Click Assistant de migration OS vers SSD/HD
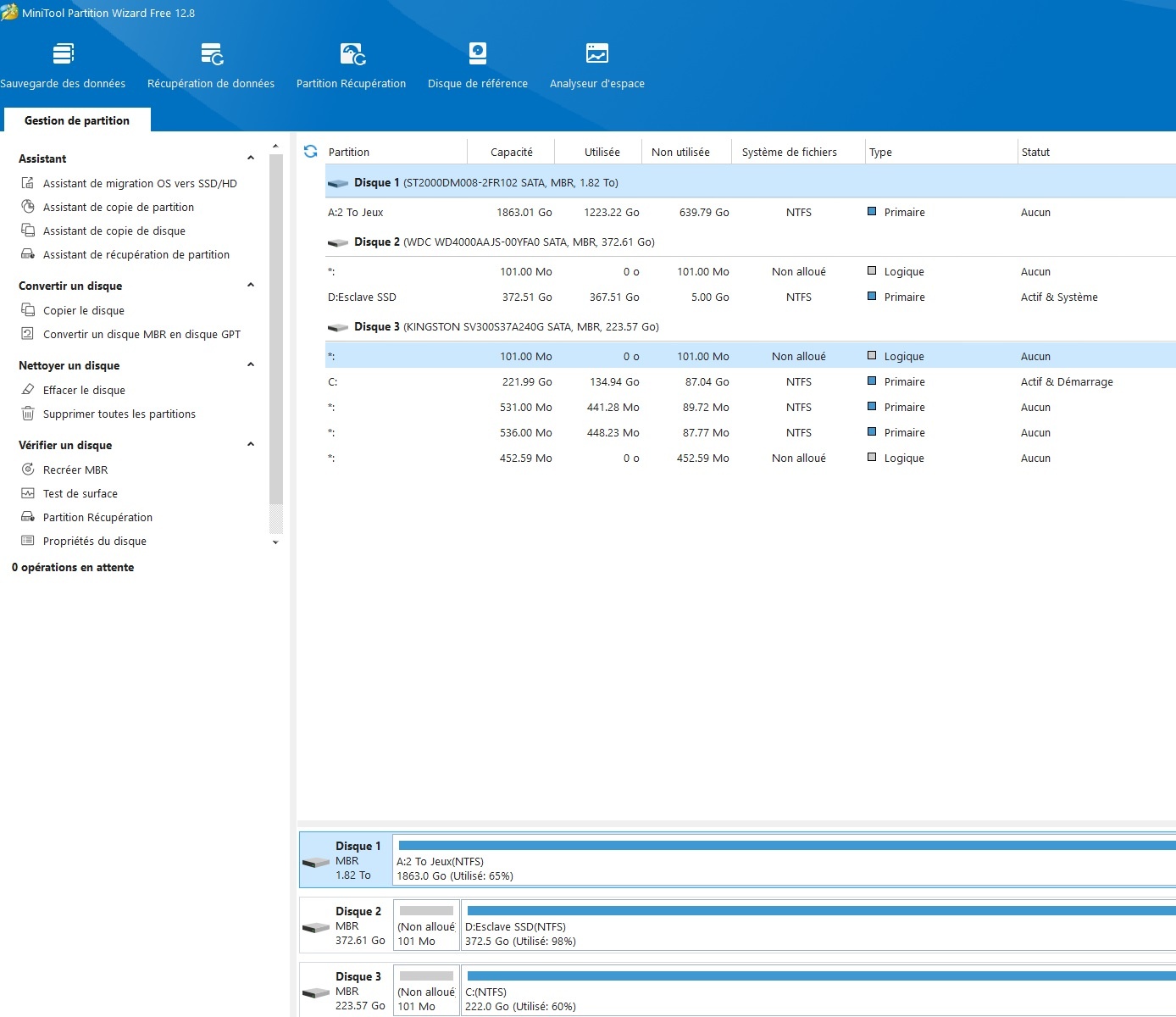The width and height of the screenshot is (1176, 1017). pos(140,183)
